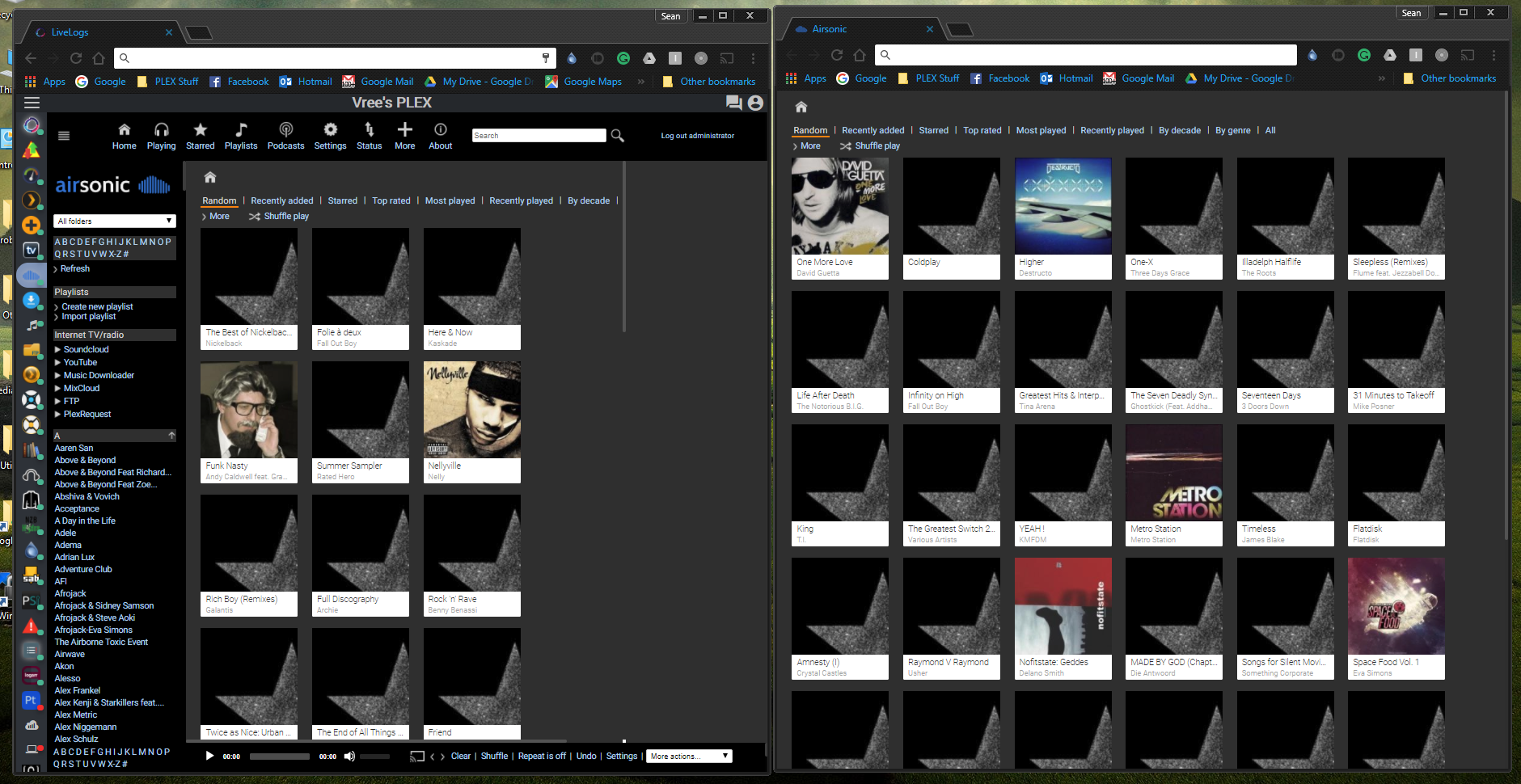1521x784 pixels.
Task: Click the home icon in right Airsonic window
Action: pyautogui.click(x=801, y=107)
